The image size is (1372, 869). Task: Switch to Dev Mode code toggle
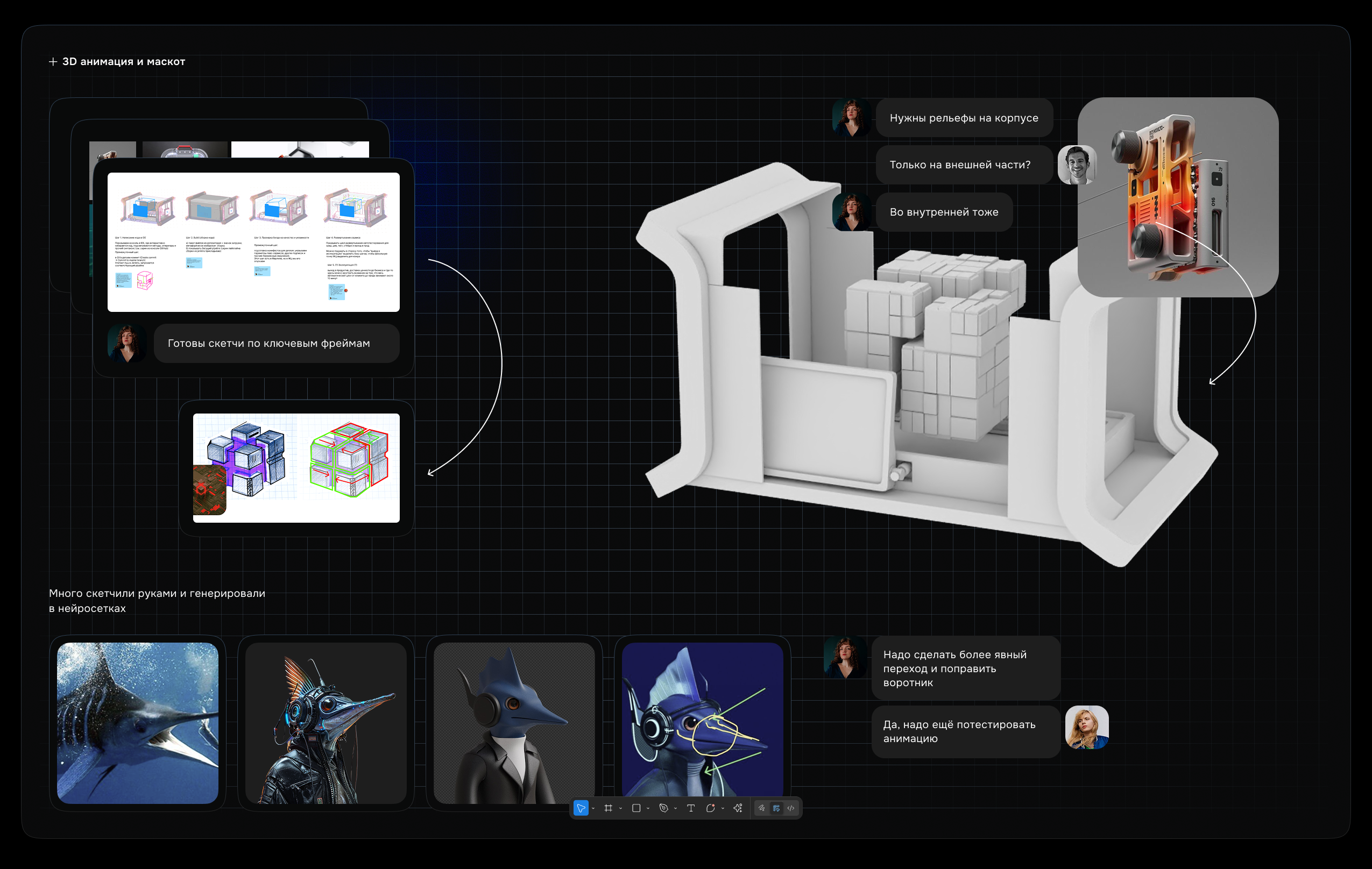[791, 808]
